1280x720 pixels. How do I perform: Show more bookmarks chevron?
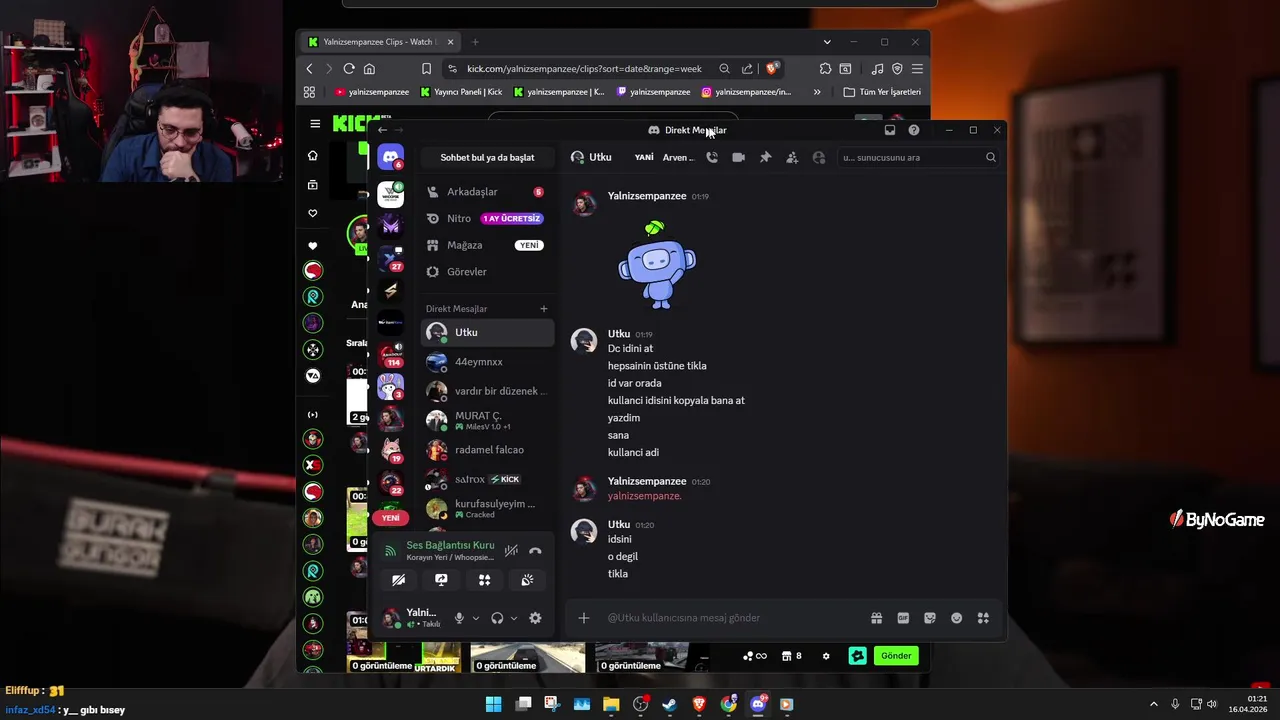(x=817, y=92)
